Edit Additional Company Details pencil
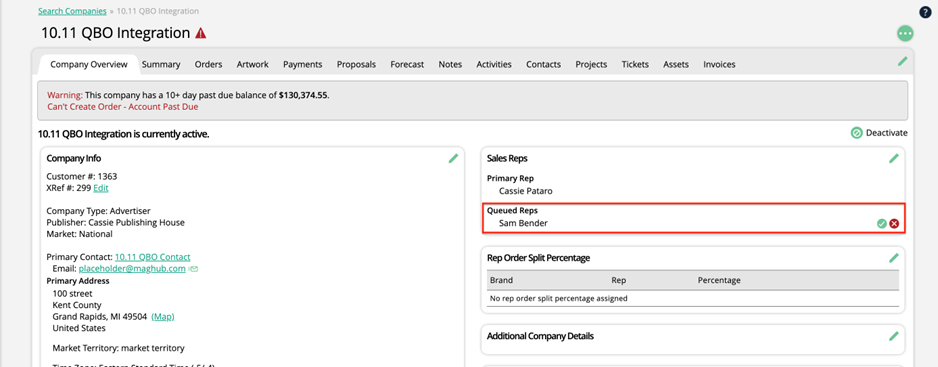Viewport: 938px width, 367px height. tap(894, 336)
